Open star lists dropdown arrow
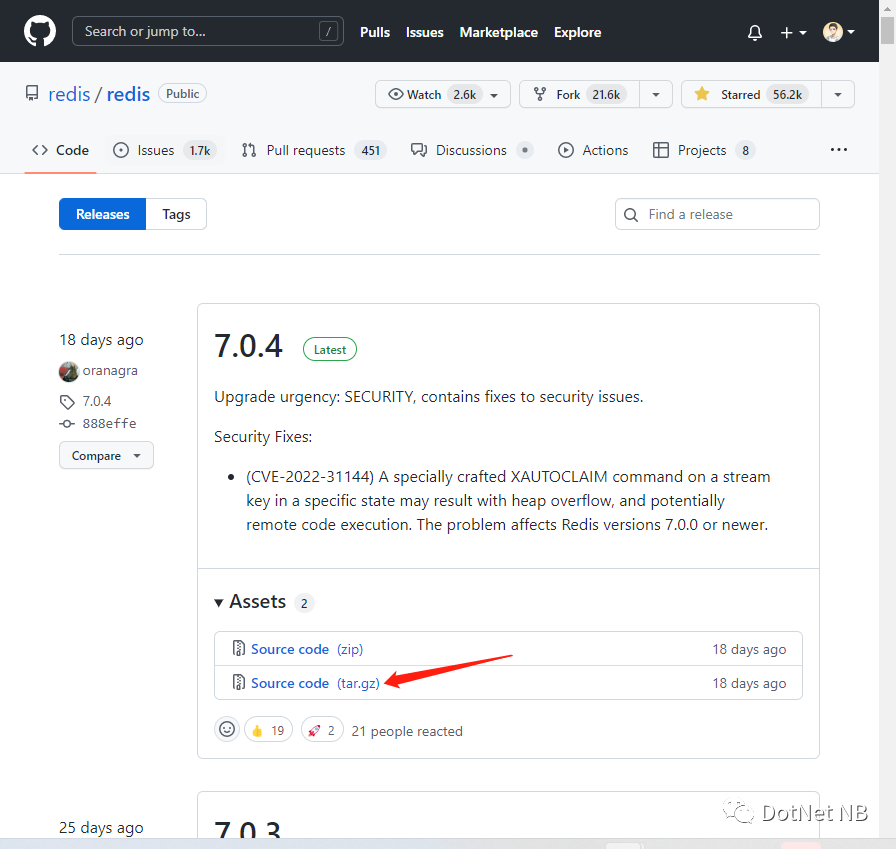The image size is (896, 849). [x=838, y=94]
